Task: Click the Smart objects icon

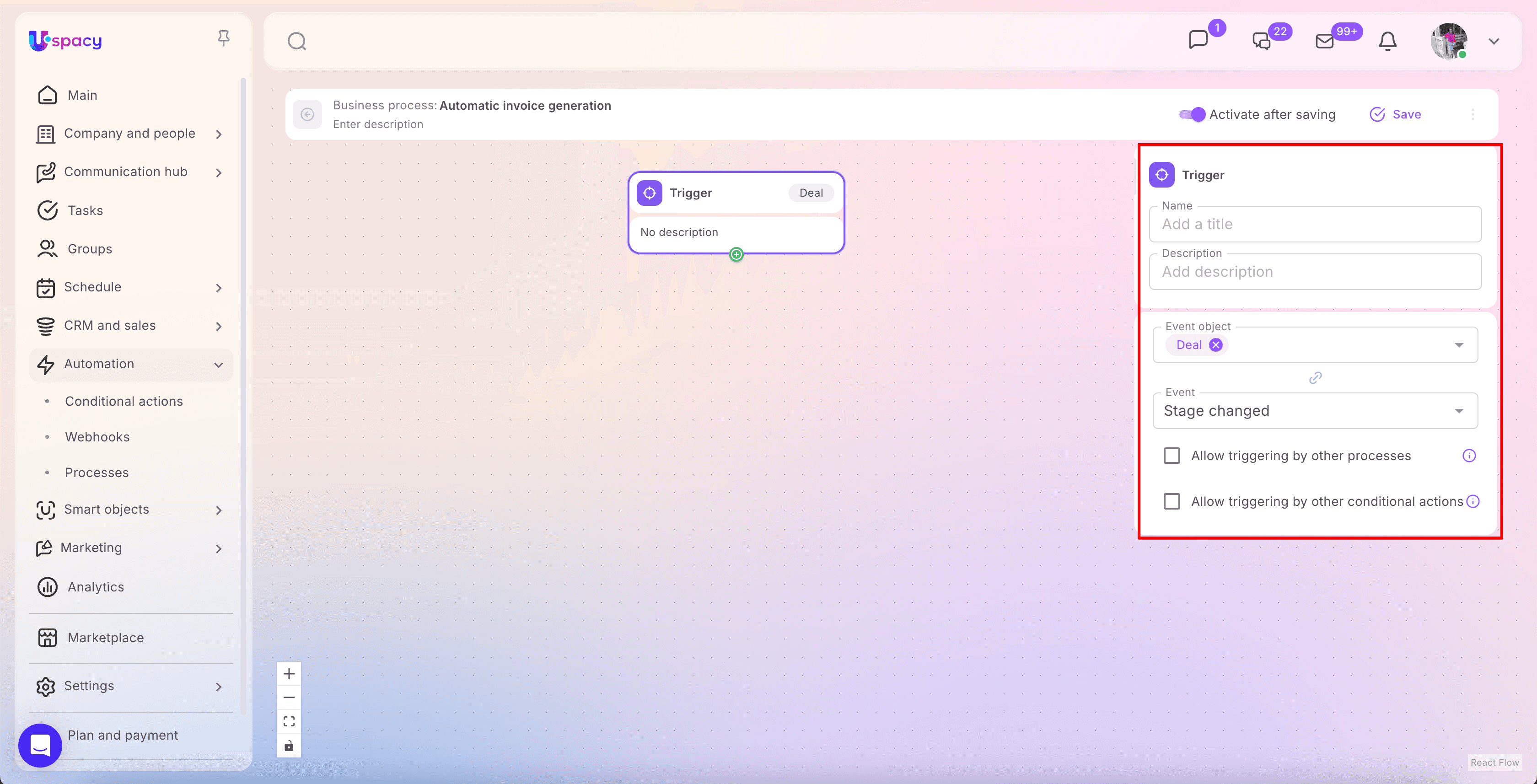Action: 45,510
